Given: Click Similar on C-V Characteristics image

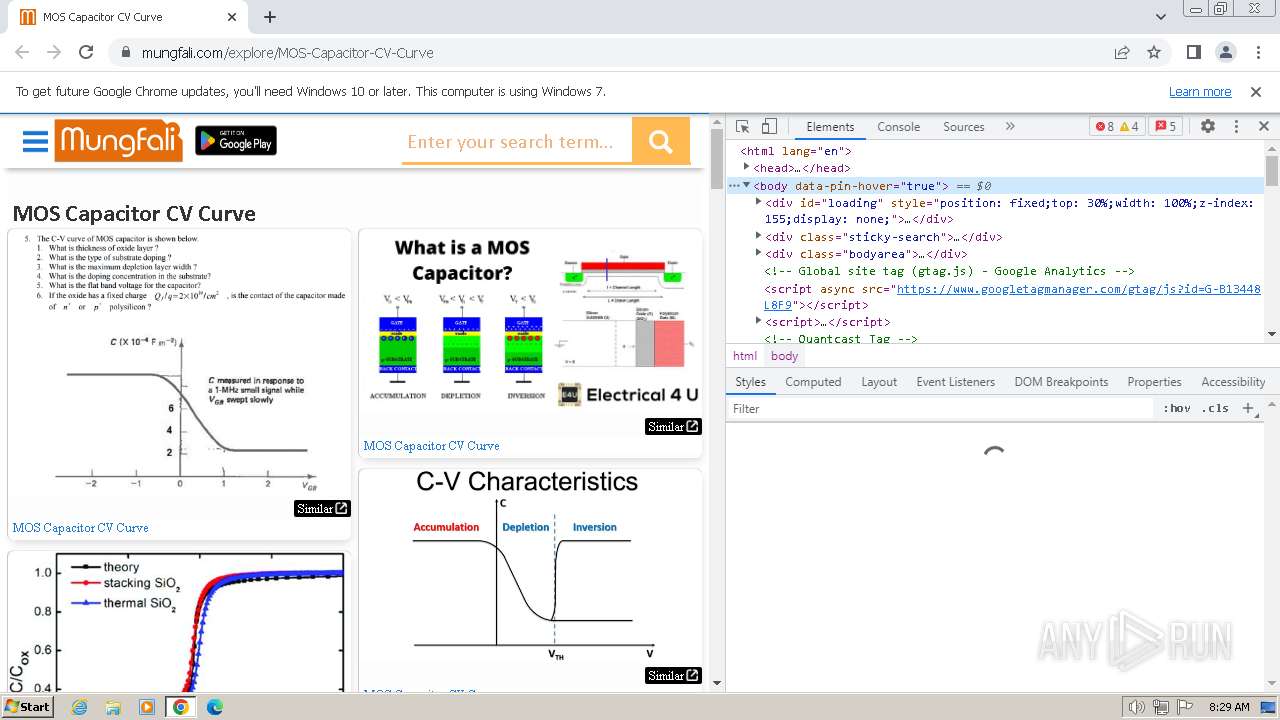Looking at the screenshot, I should click(673, 675).
